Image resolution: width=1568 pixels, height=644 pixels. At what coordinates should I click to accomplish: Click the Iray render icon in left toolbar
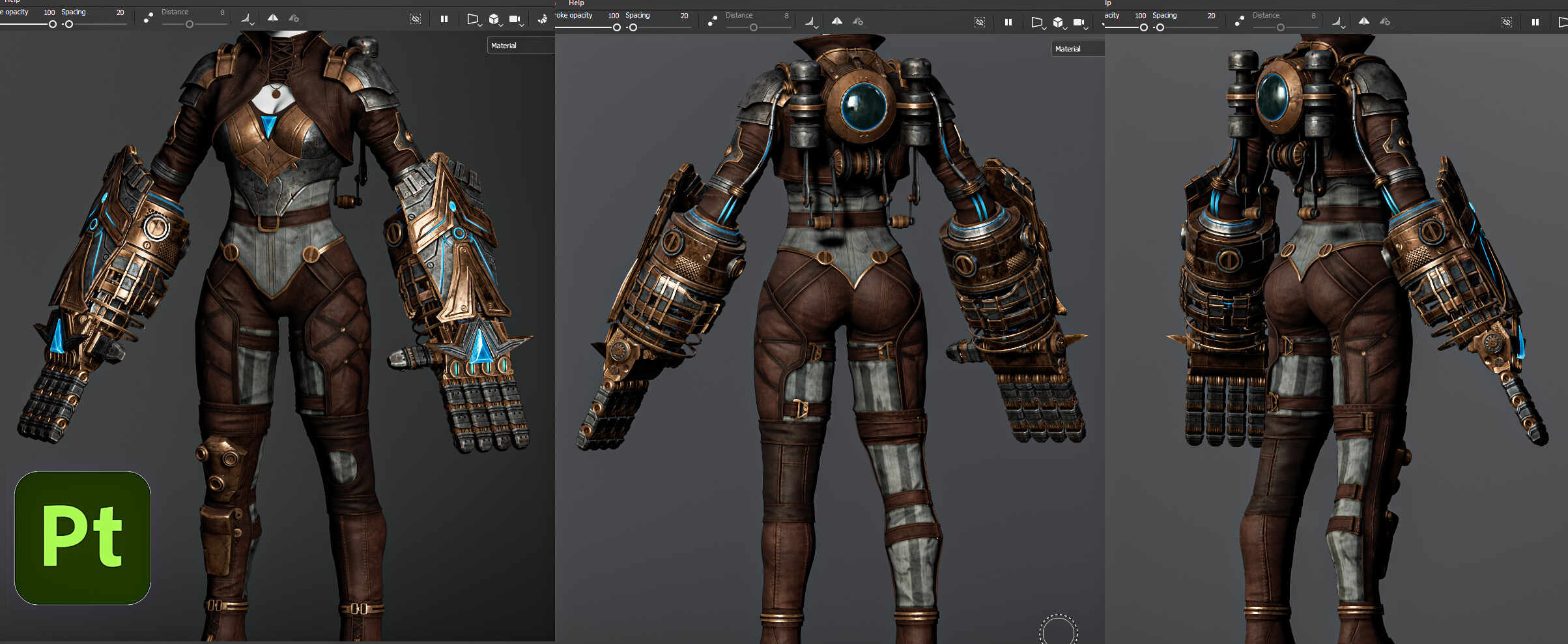tap(542, 19)
